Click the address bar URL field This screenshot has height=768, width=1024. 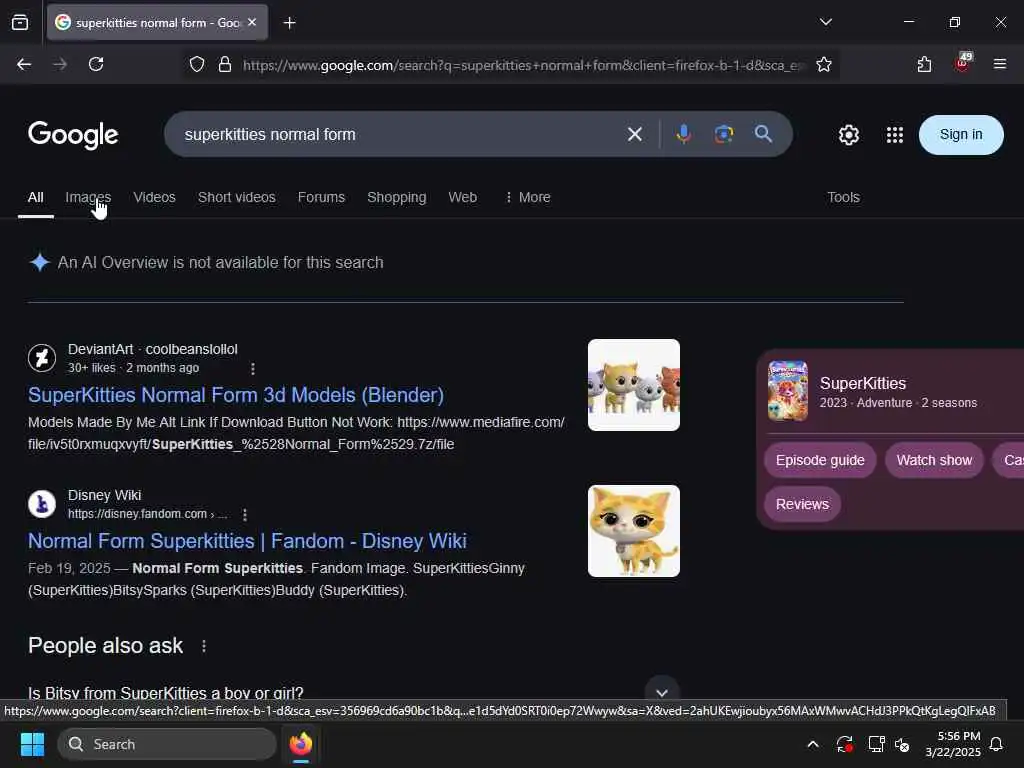(x=522, y=65)
